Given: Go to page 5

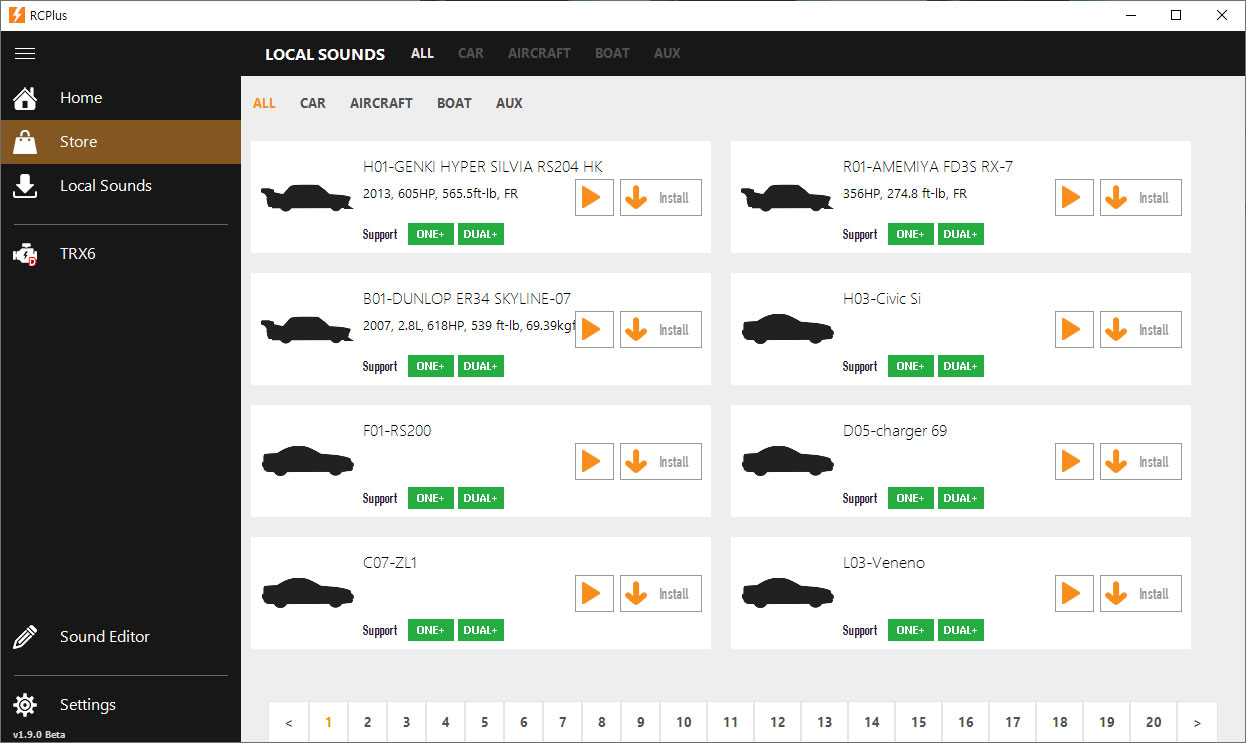Looking at the screenshot, I should tap(484, 722).
